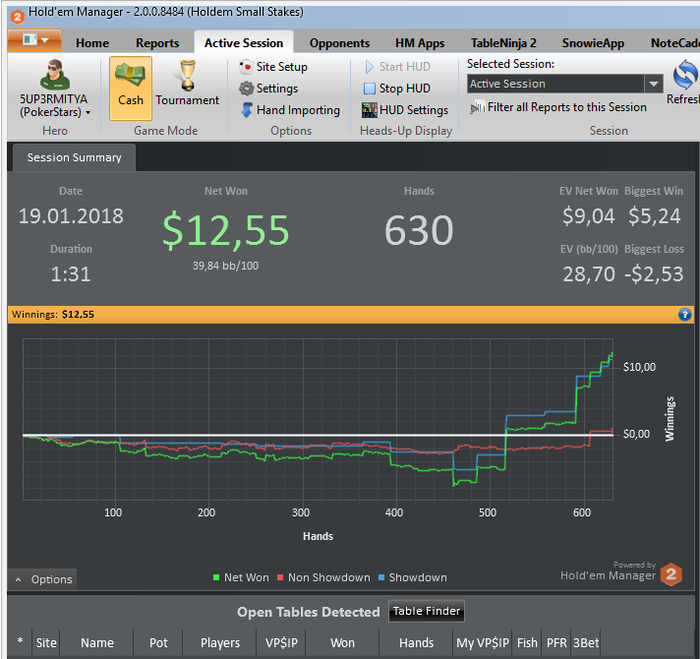Open the Table Finder
Image resolution: width=700 pixels, height=659 pixels.
[x=426, y=611]
